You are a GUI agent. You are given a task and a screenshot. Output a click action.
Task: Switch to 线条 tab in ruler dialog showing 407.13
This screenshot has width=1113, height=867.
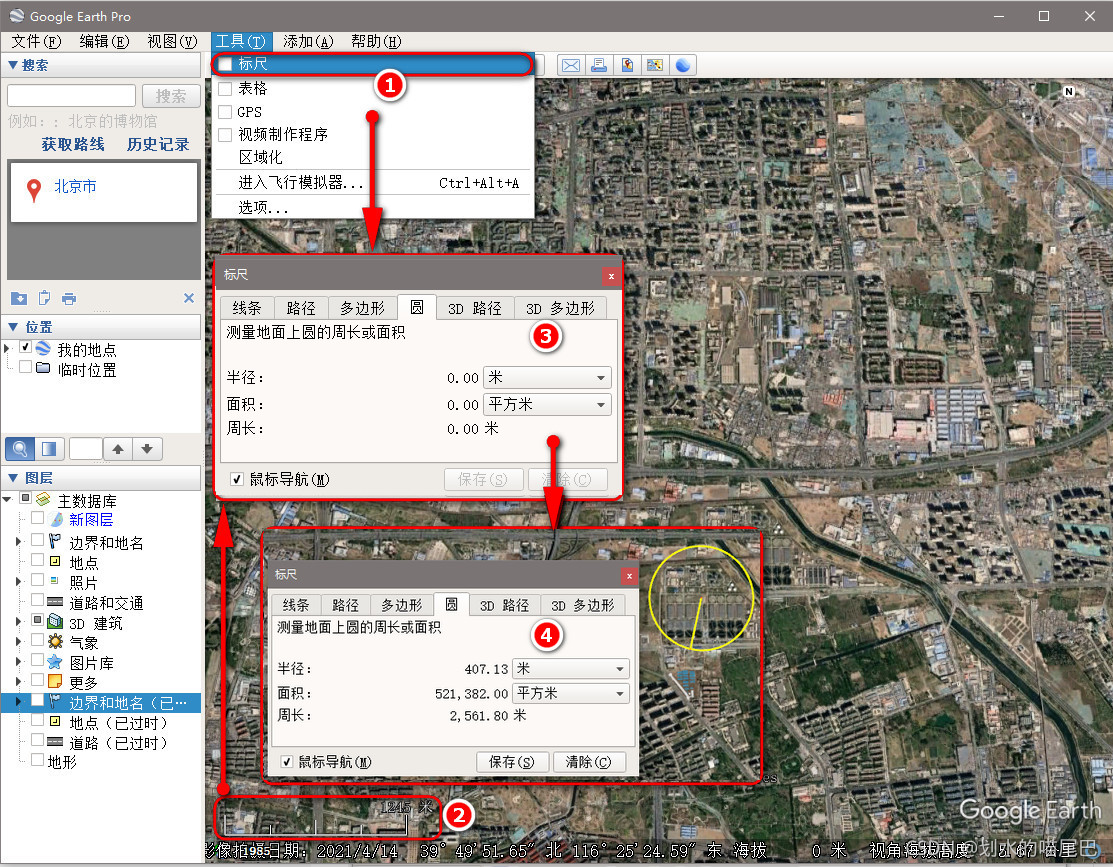(x=296, y=605)
